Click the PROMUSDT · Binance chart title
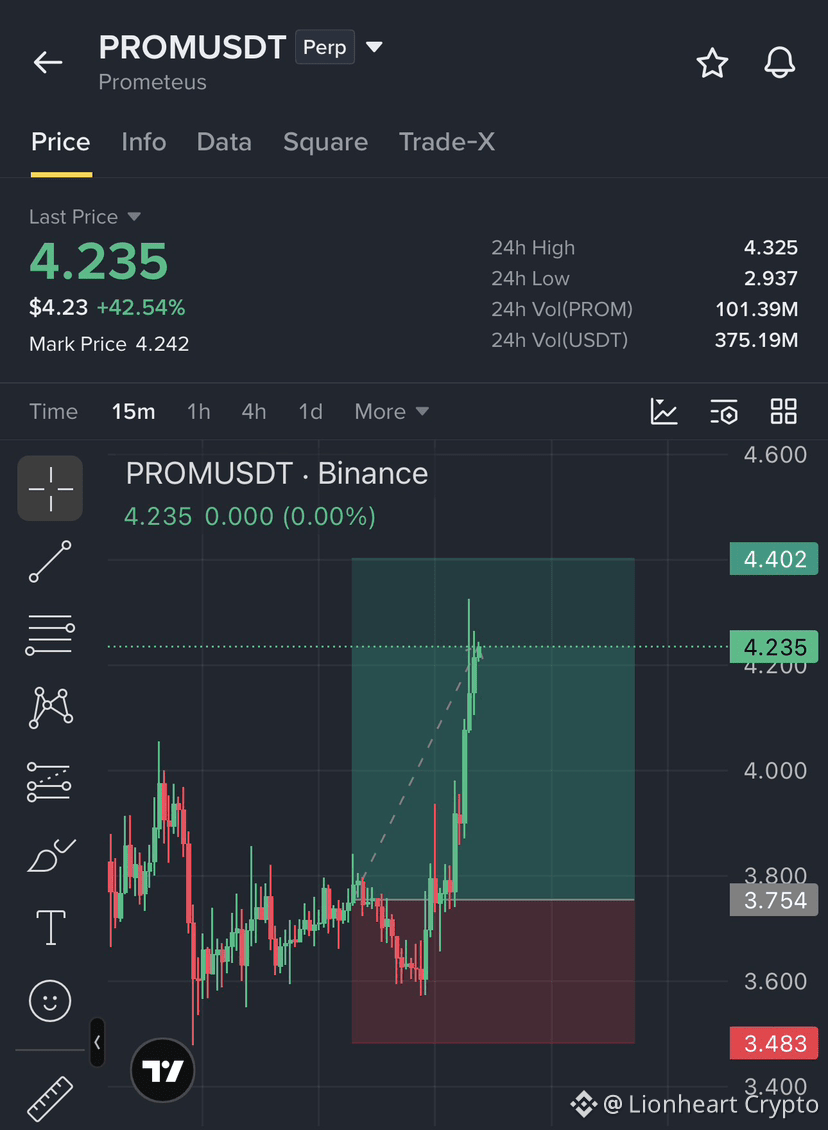Image resolution: width=828 pixels, height=1130 pixels. (277, 474)
